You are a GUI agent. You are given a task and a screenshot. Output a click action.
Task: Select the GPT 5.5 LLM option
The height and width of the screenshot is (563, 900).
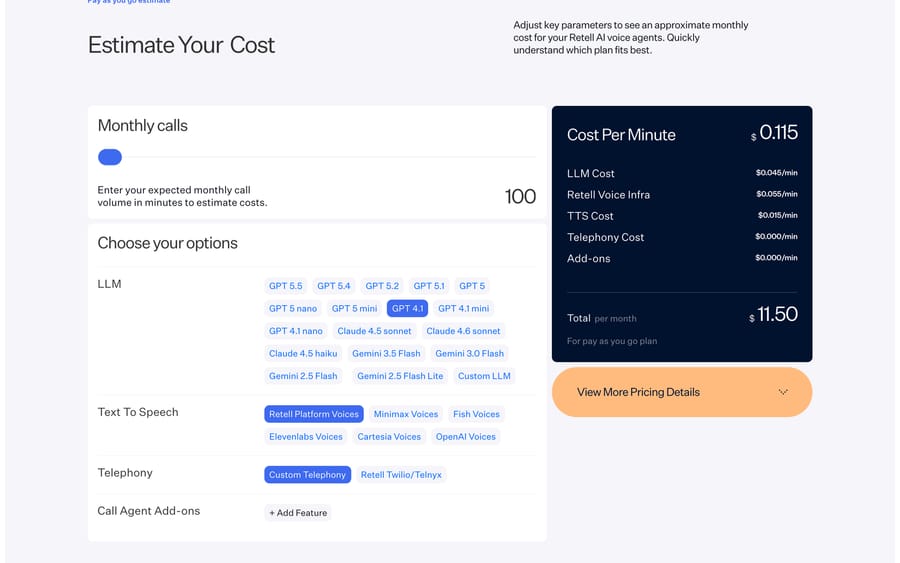coord(285,286)
